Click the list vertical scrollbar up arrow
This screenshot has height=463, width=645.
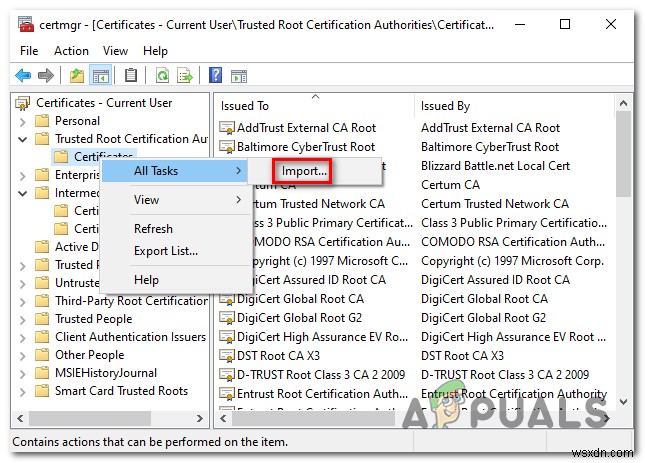tap(623, 103)
